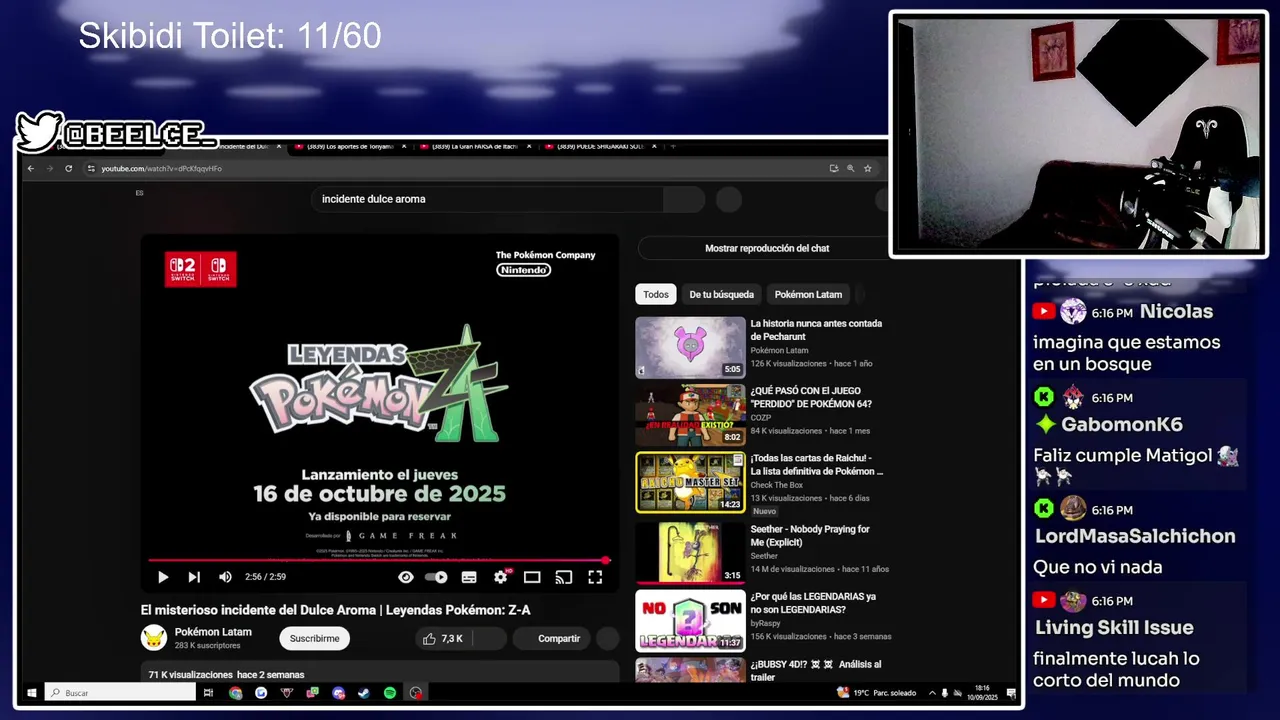Switch to theater mode view

click(x=532, y=577)
